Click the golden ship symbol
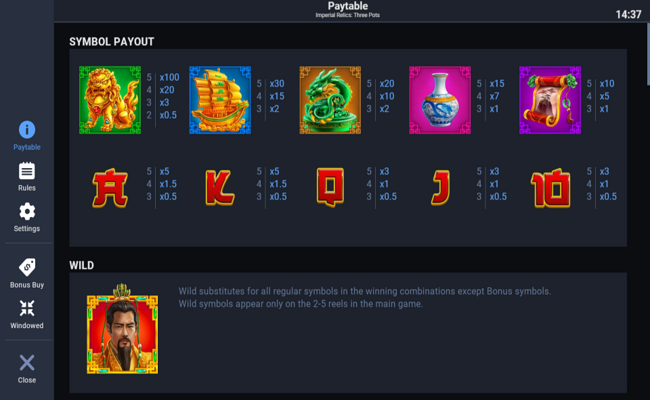The width and height of the screenshot is (650, 400). pyautogui.click(x=220, y=100)
